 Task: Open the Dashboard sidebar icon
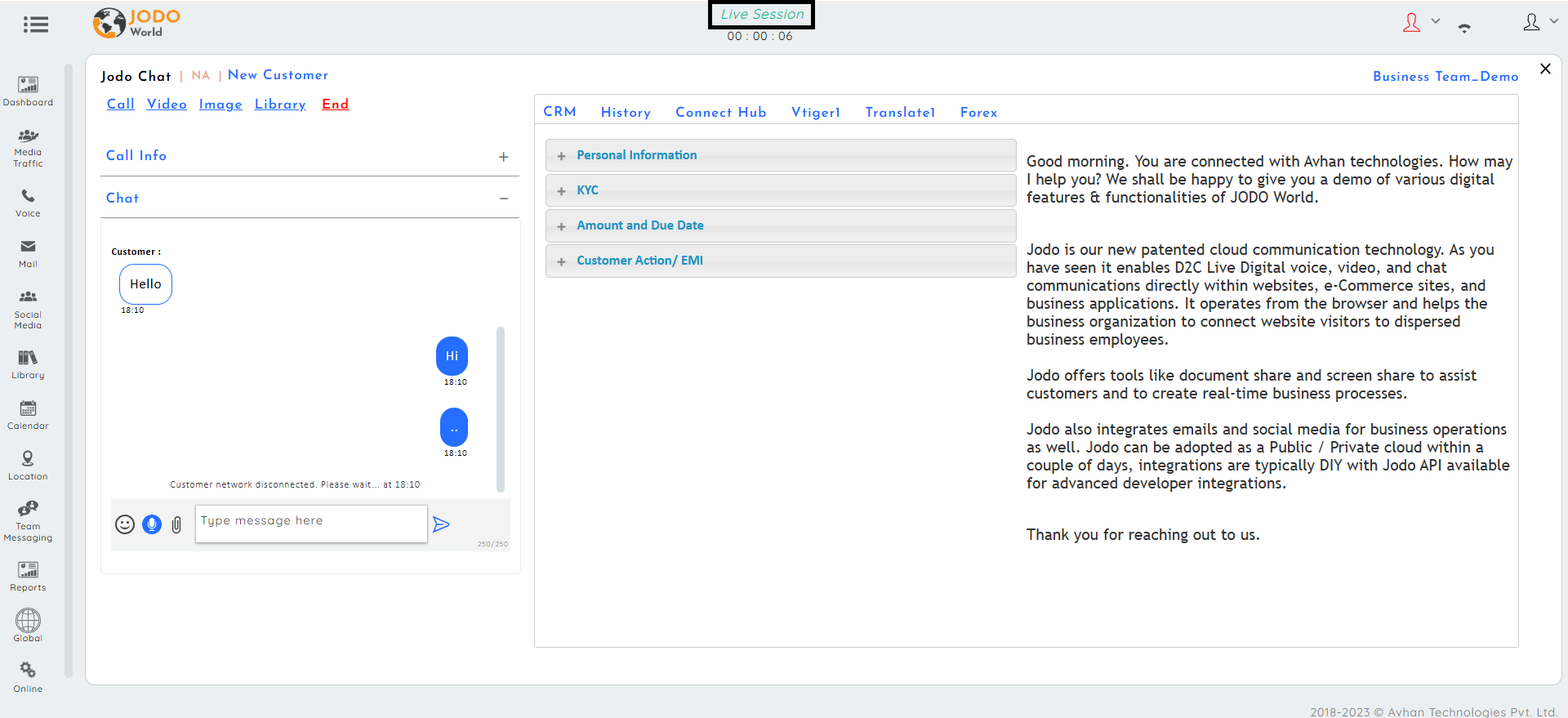click(x=28, y=91)
